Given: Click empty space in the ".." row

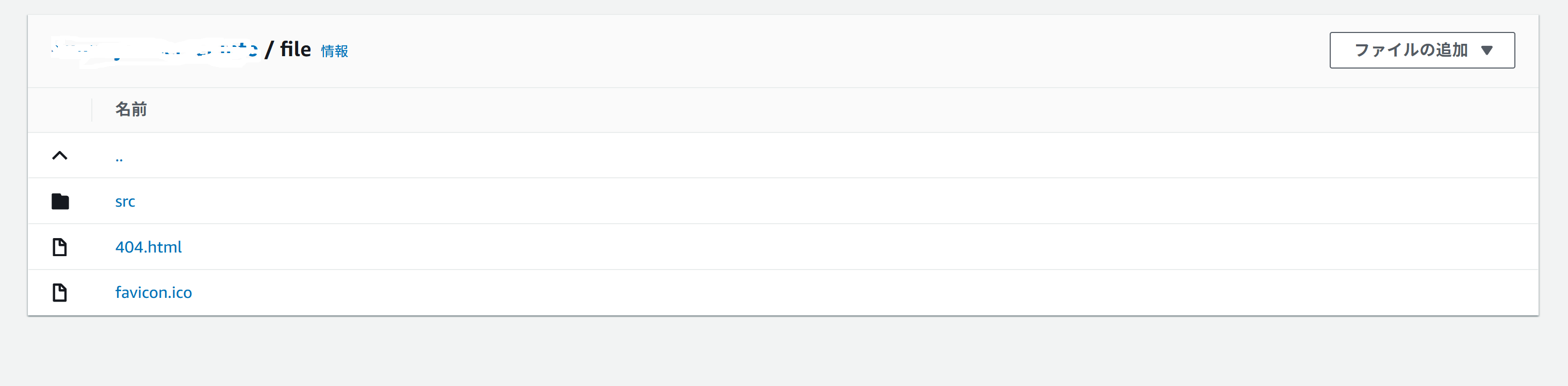Looking at the screenshot, I should (791, 156).
